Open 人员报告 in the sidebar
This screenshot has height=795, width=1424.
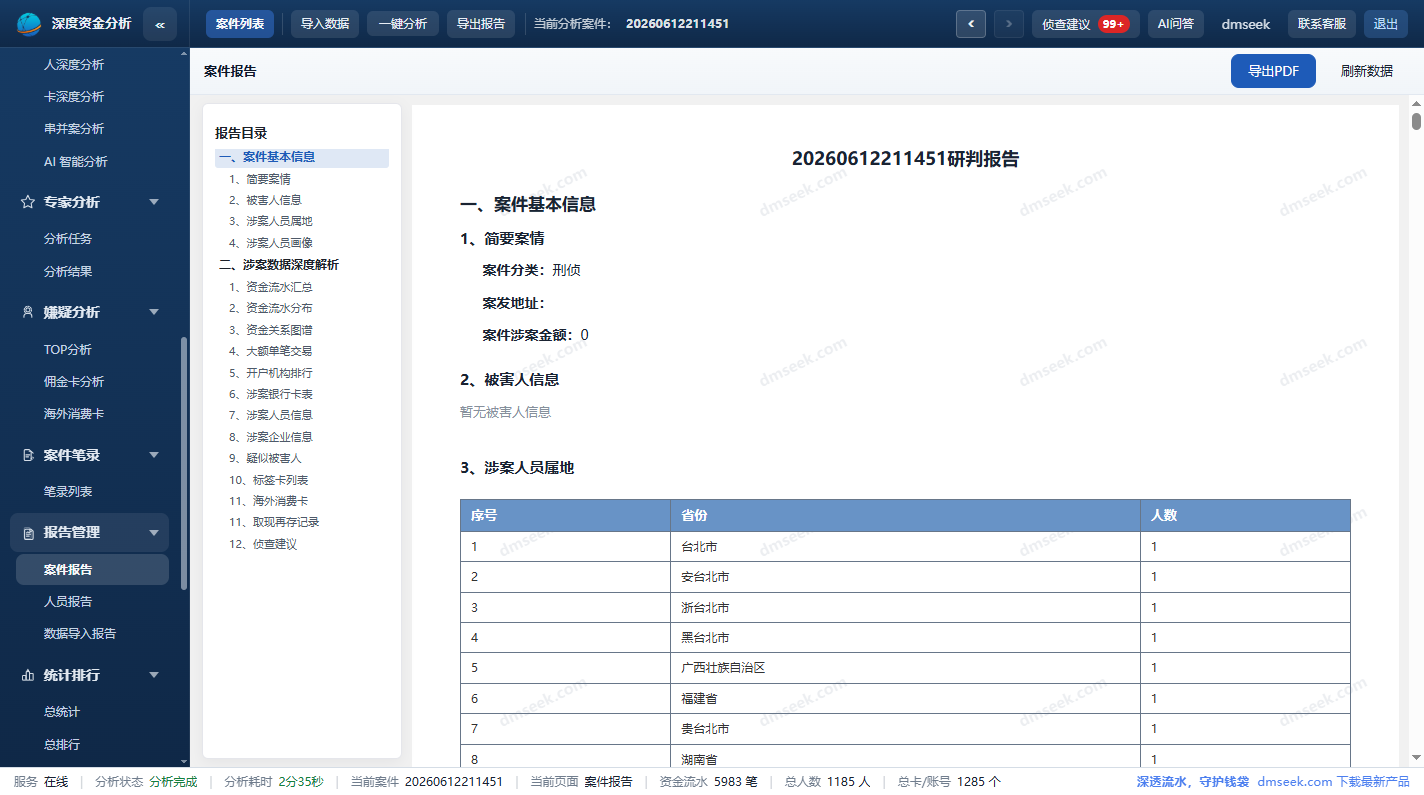68,602
